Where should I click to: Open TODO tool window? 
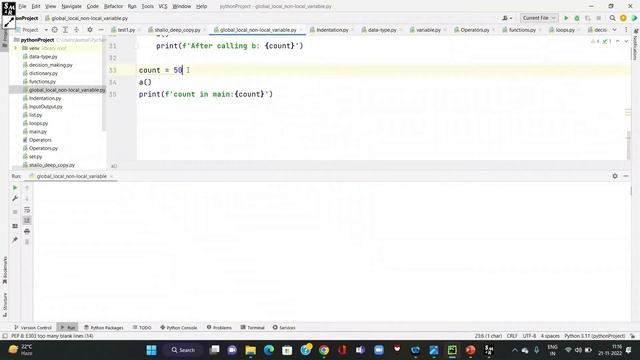click(x=142, y=327)
